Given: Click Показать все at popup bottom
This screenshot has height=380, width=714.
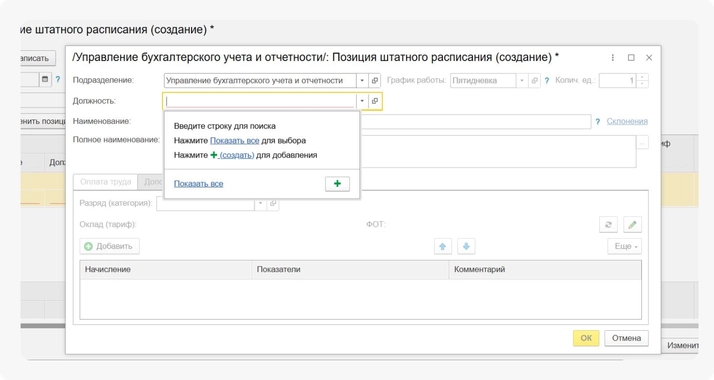Looking at the screenshot, I should 199,184.
